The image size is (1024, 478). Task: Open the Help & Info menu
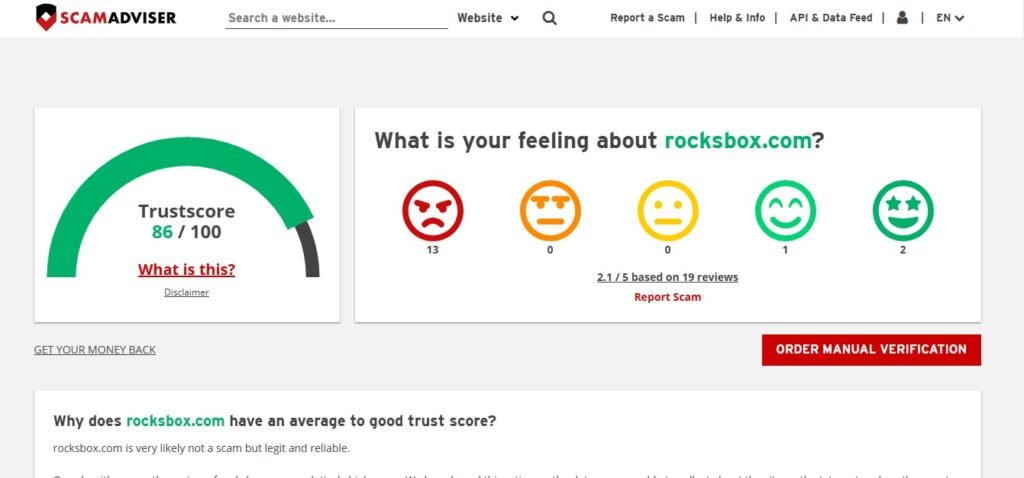[x=737, y=18]
